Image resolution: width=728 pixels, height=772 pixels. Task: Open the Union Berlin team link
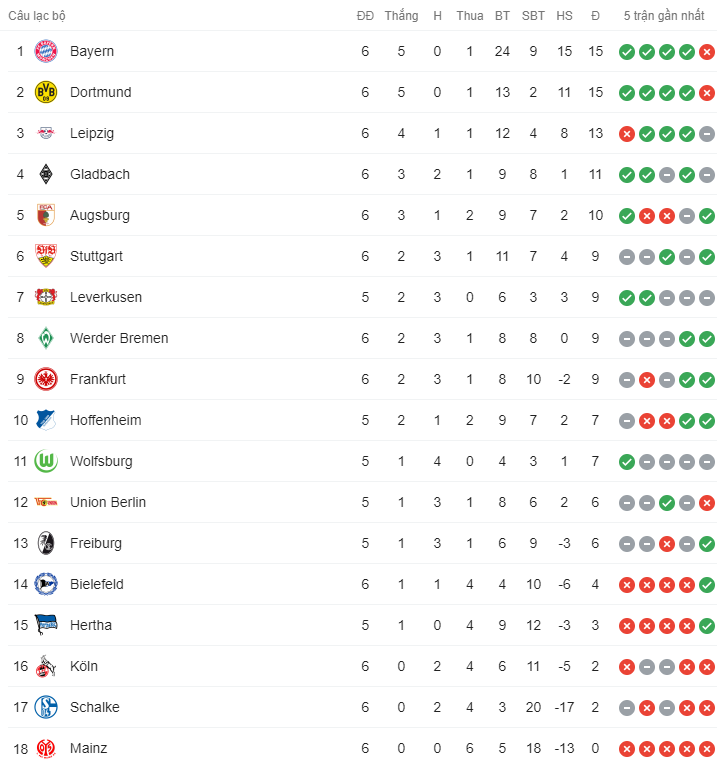point(108,503)
